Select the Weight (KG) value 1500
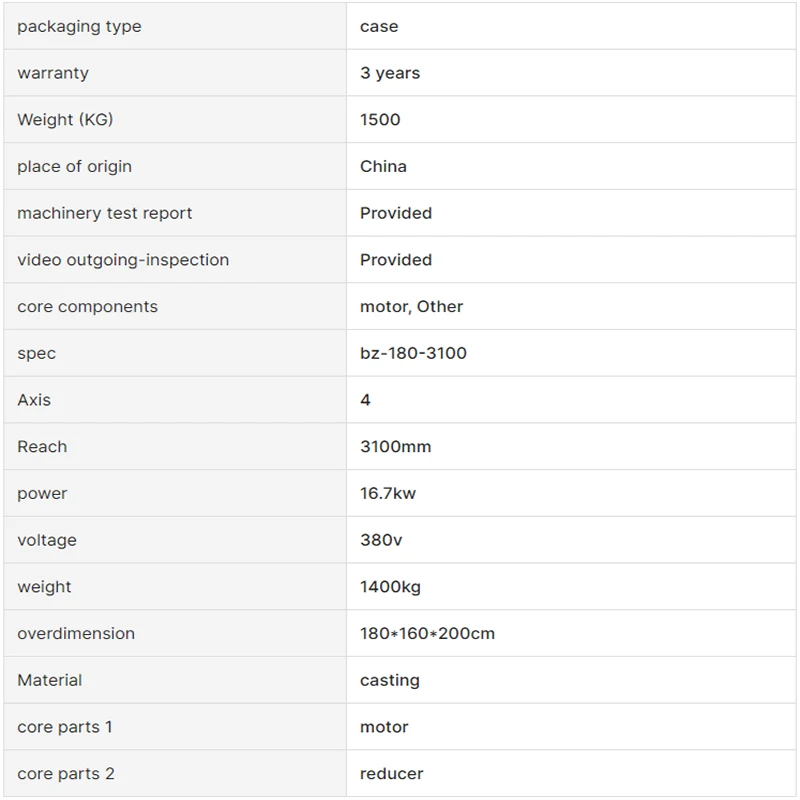This screenshot has width=800, height=800. (380, 119)
